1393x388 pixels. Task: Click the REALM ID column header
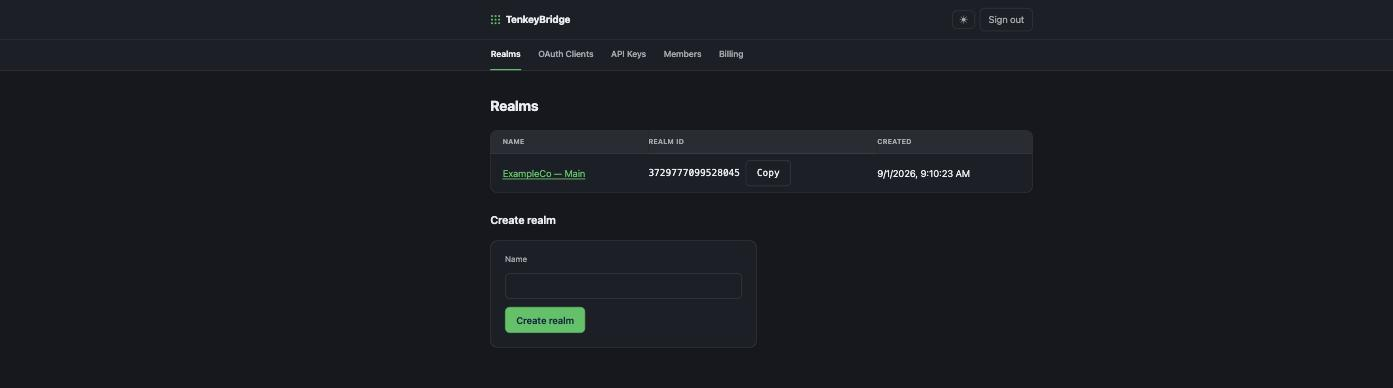click(666, 142)
